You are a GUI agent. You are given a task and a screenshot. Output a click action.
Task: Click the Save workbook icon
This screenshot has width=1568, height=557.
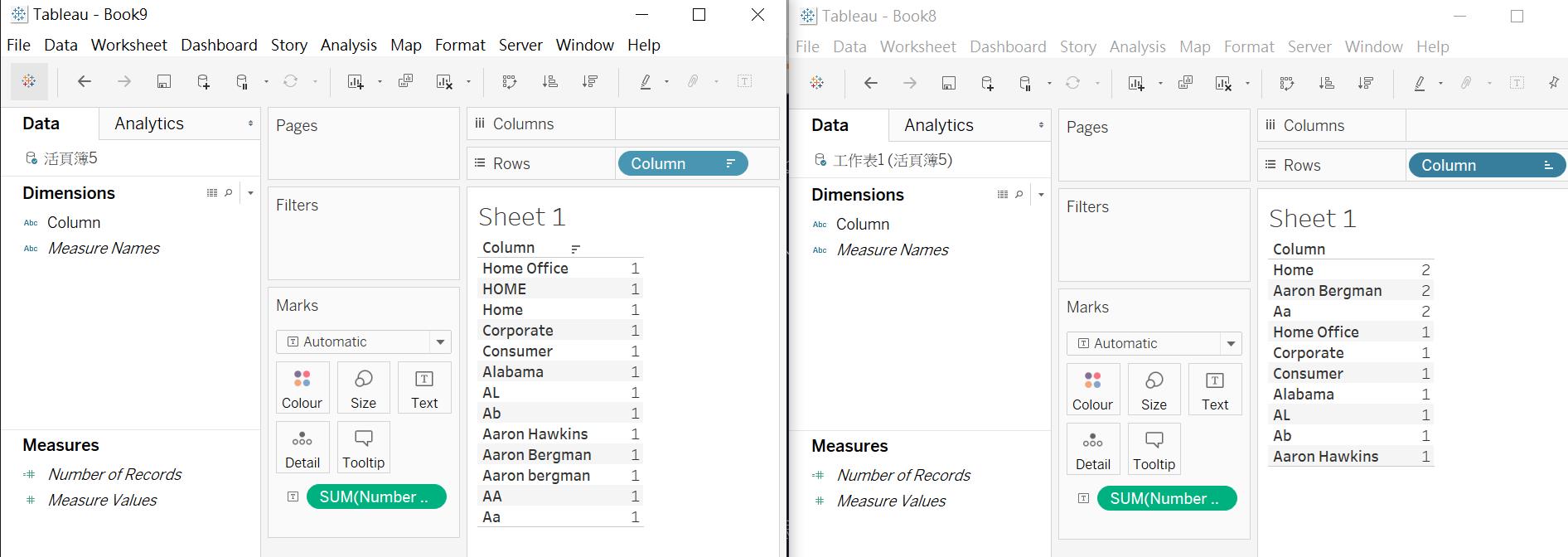pos(163,81)
